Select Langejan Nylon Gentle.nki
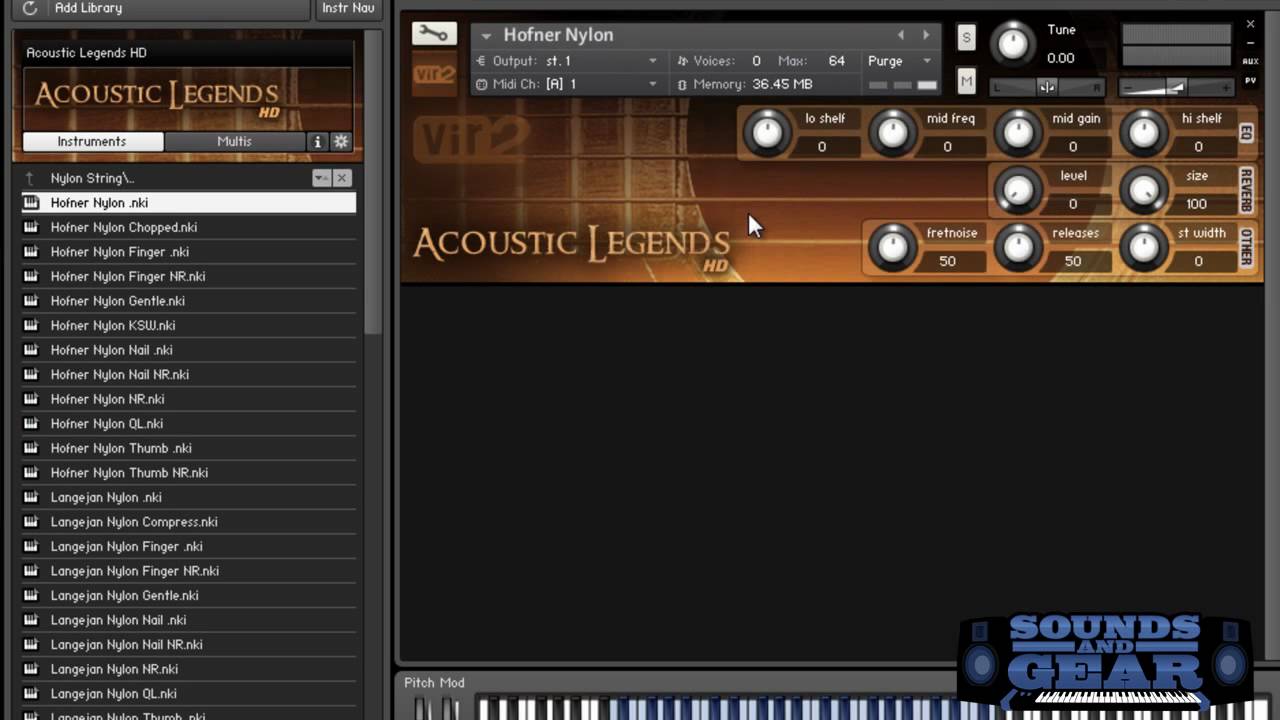The width and height of the screenshot is (1280, 720). (189, 595)
